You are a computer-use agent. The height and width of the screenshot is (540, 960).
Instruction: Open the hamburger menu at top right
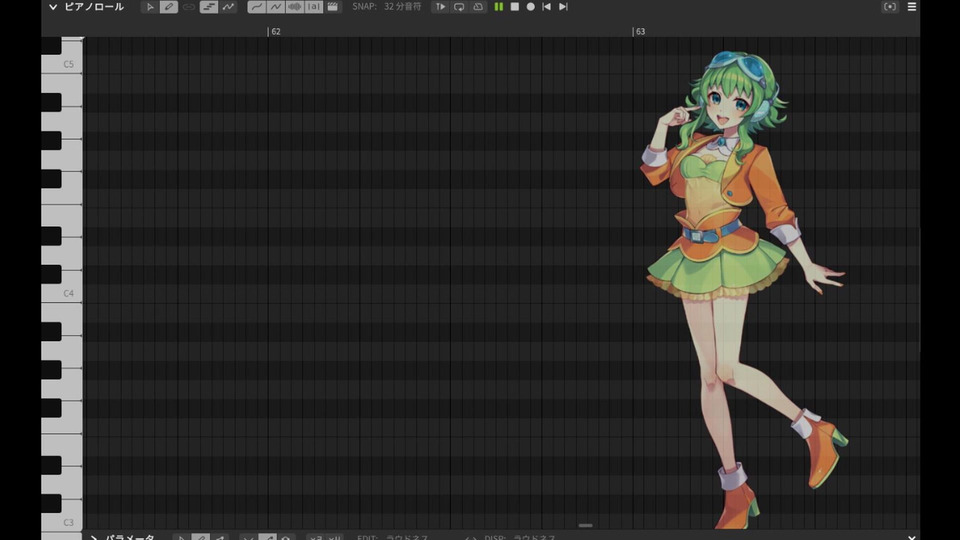coord(911,7)
